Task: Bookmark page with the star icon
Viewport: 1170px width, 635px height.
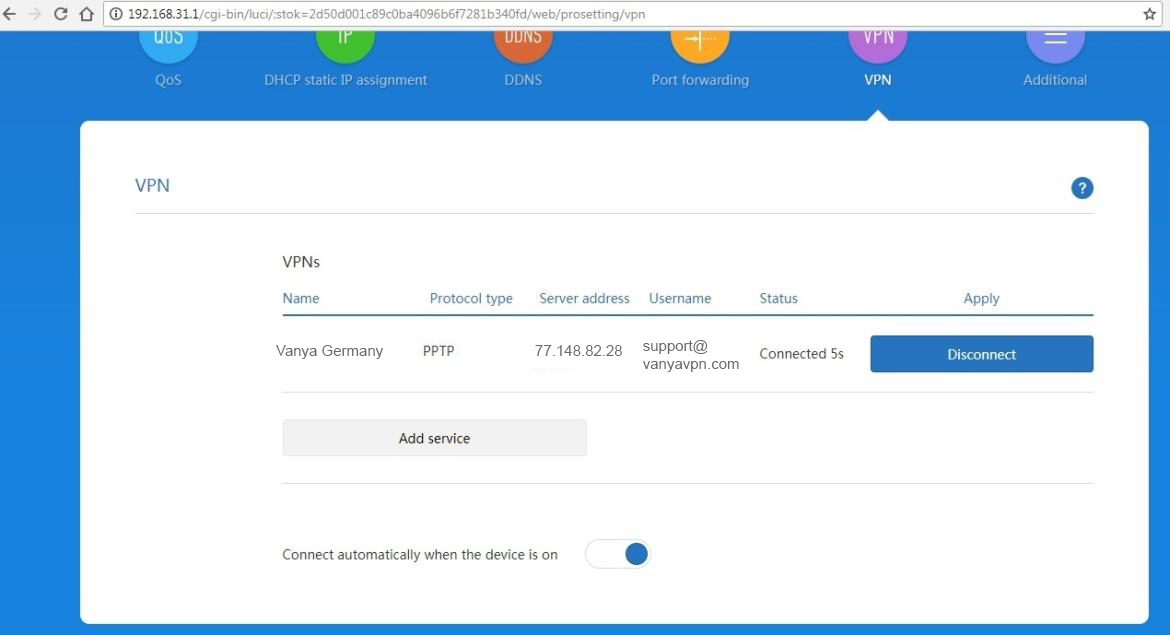Action: 1149,14
